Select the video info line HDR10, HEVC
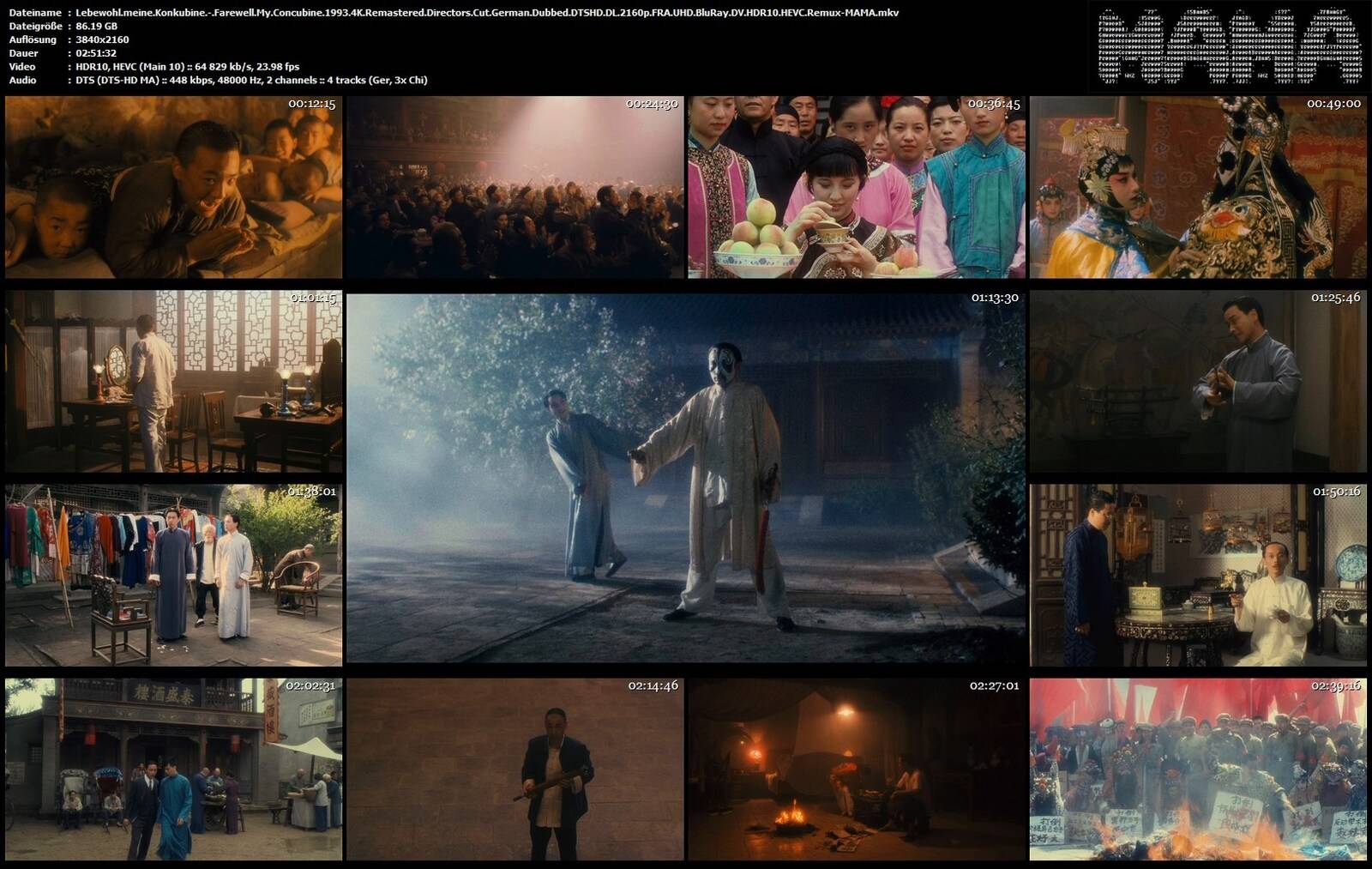The width and height of the screenshot is (1372, 869). tap(188, 67)
